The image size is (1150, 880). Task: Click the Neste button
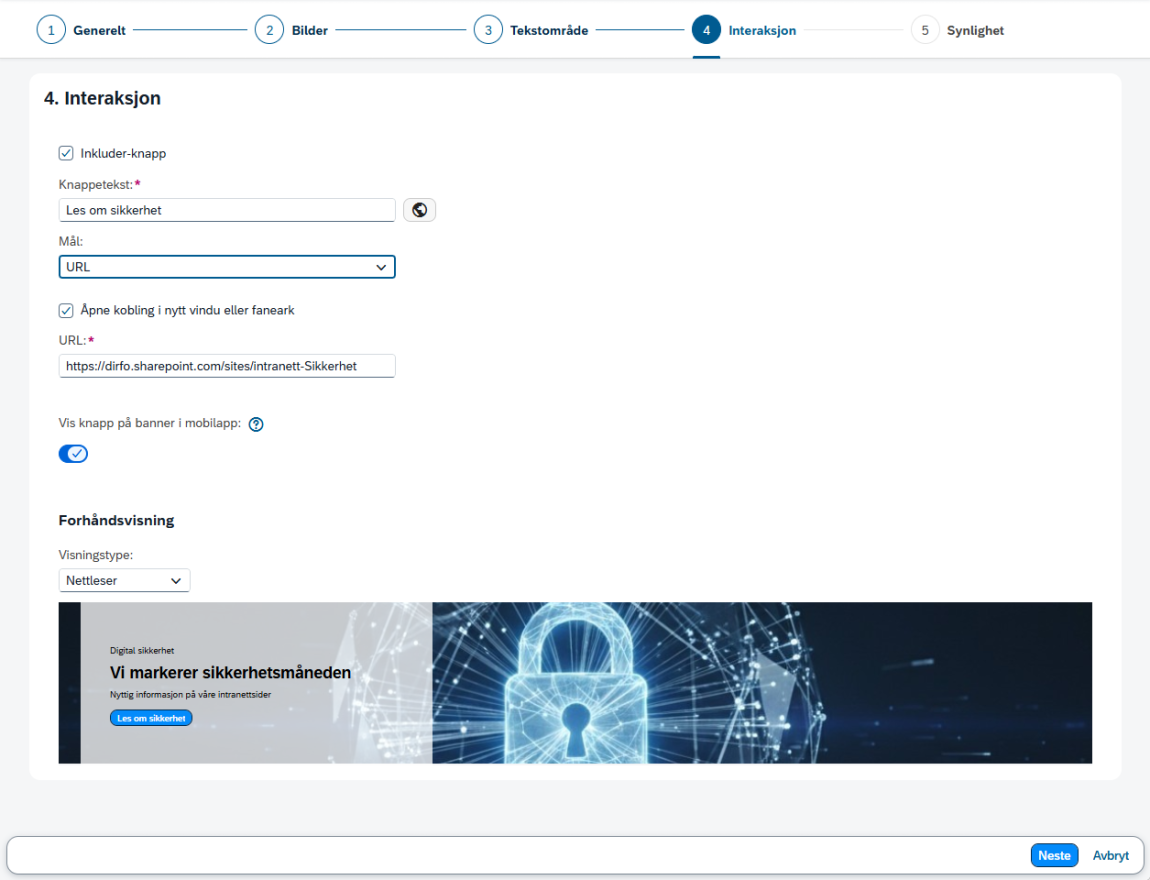[x=1054, y=855]
